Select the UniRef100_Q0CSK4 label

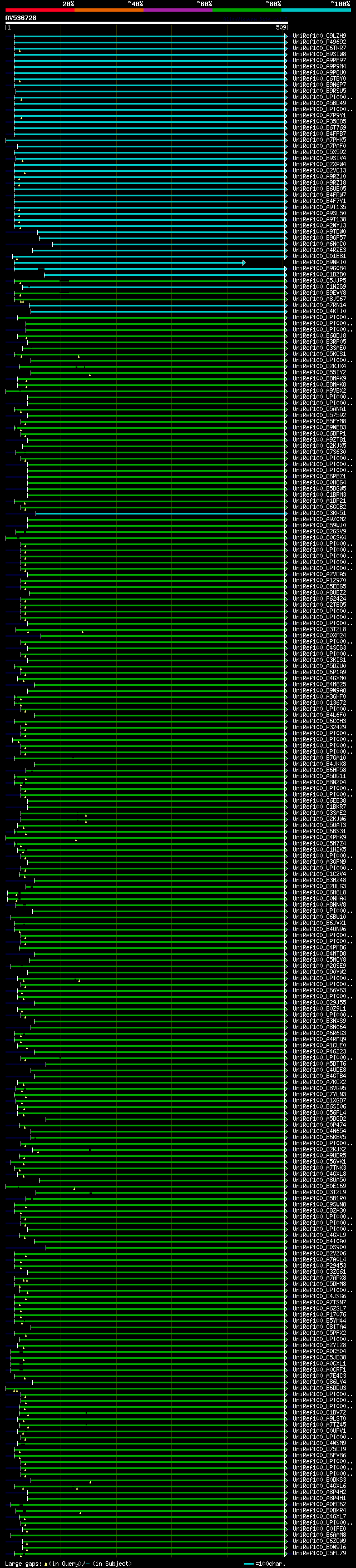click(x=319, y=537)
